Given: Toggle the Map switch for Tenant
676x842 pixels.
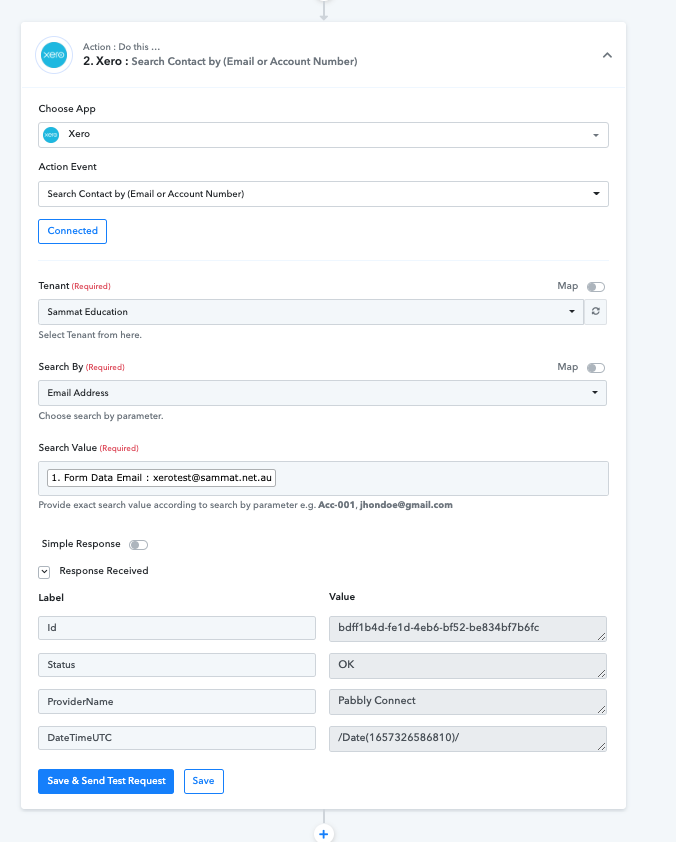Looking at the screenshot, I should tap(595, 287).
